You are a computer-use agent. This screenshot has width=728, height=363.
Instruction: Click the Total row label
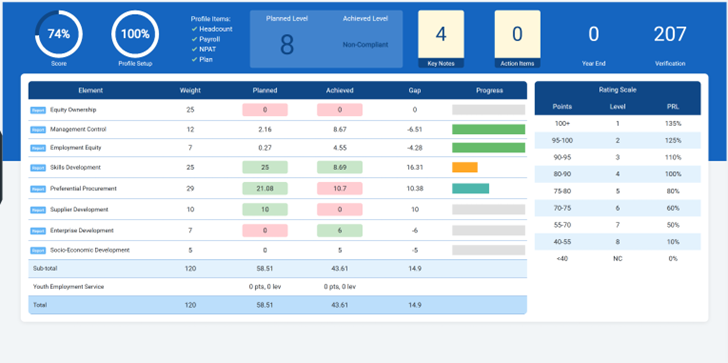[40, 305]
